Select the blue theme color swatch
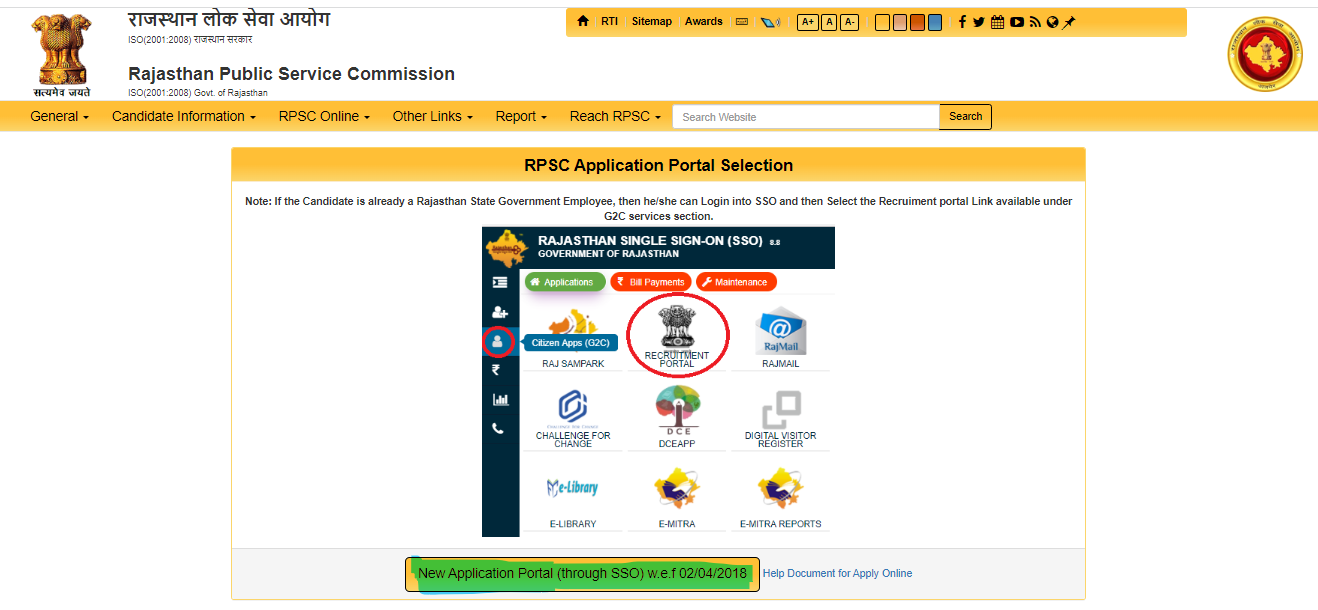 [x=935, y=22]
